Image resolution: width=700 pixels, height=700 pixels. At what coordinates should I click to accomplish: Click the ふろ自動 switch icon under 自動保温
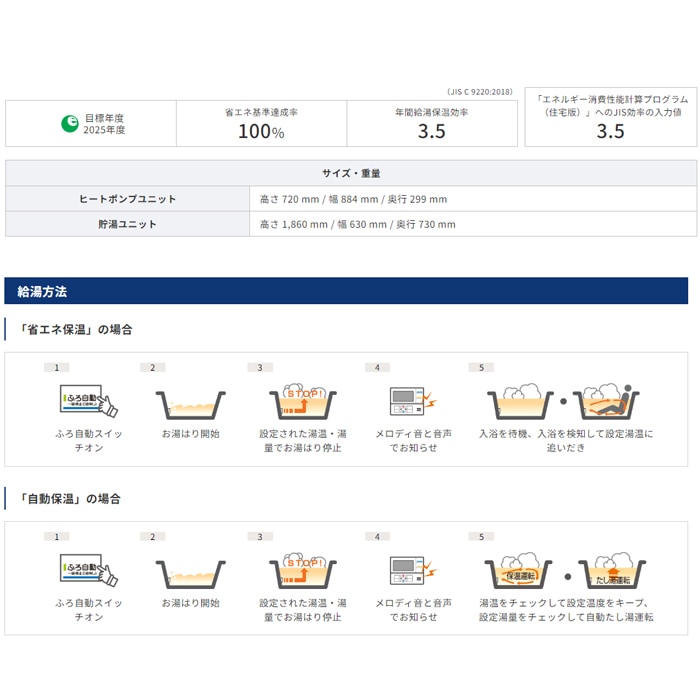click(83, 570)
